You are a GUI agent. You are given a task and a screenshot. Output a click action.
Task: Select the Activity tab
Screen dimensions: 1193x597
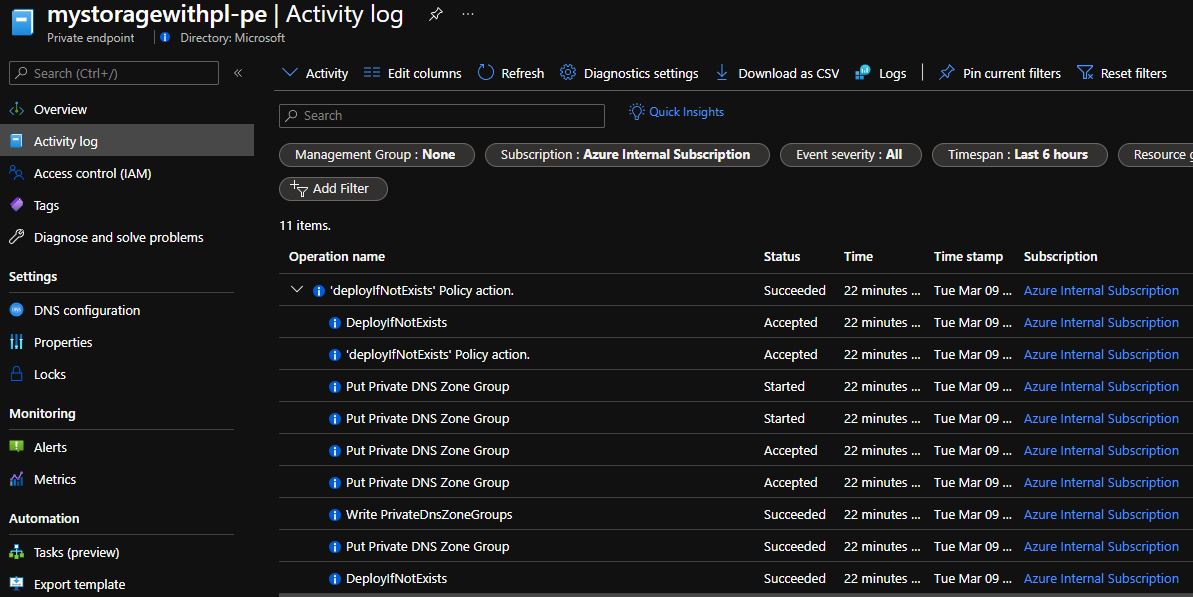(x=314, y=72)
